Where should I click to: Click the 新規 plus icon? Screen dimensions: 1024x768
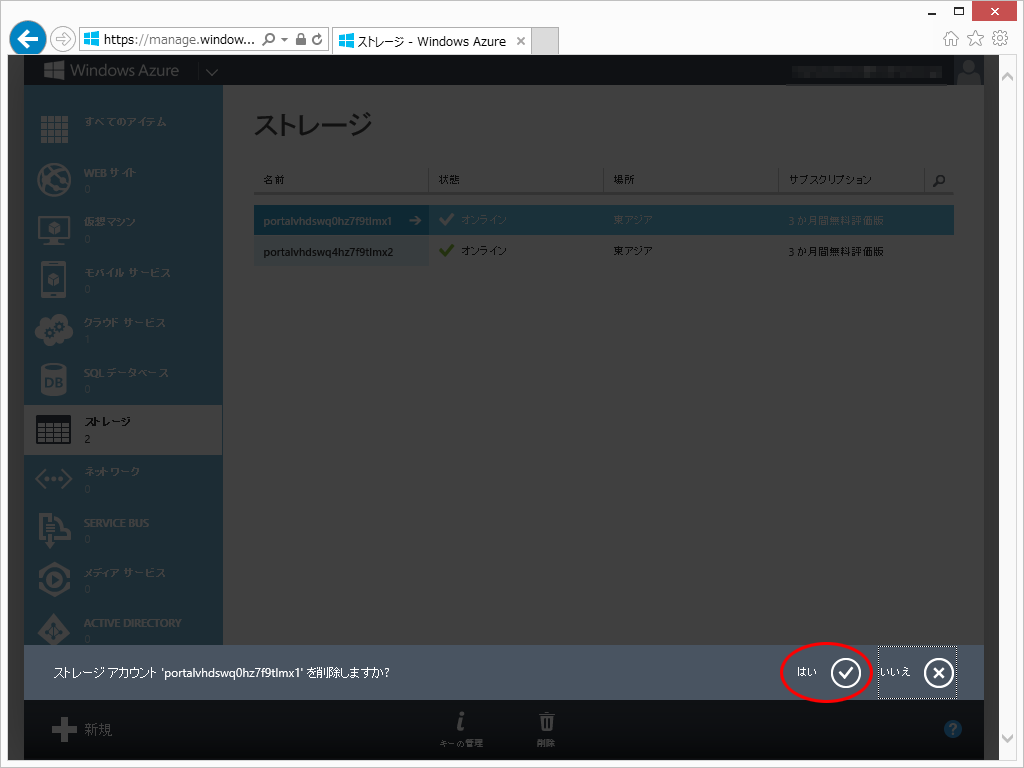click(x=64, y=729)
